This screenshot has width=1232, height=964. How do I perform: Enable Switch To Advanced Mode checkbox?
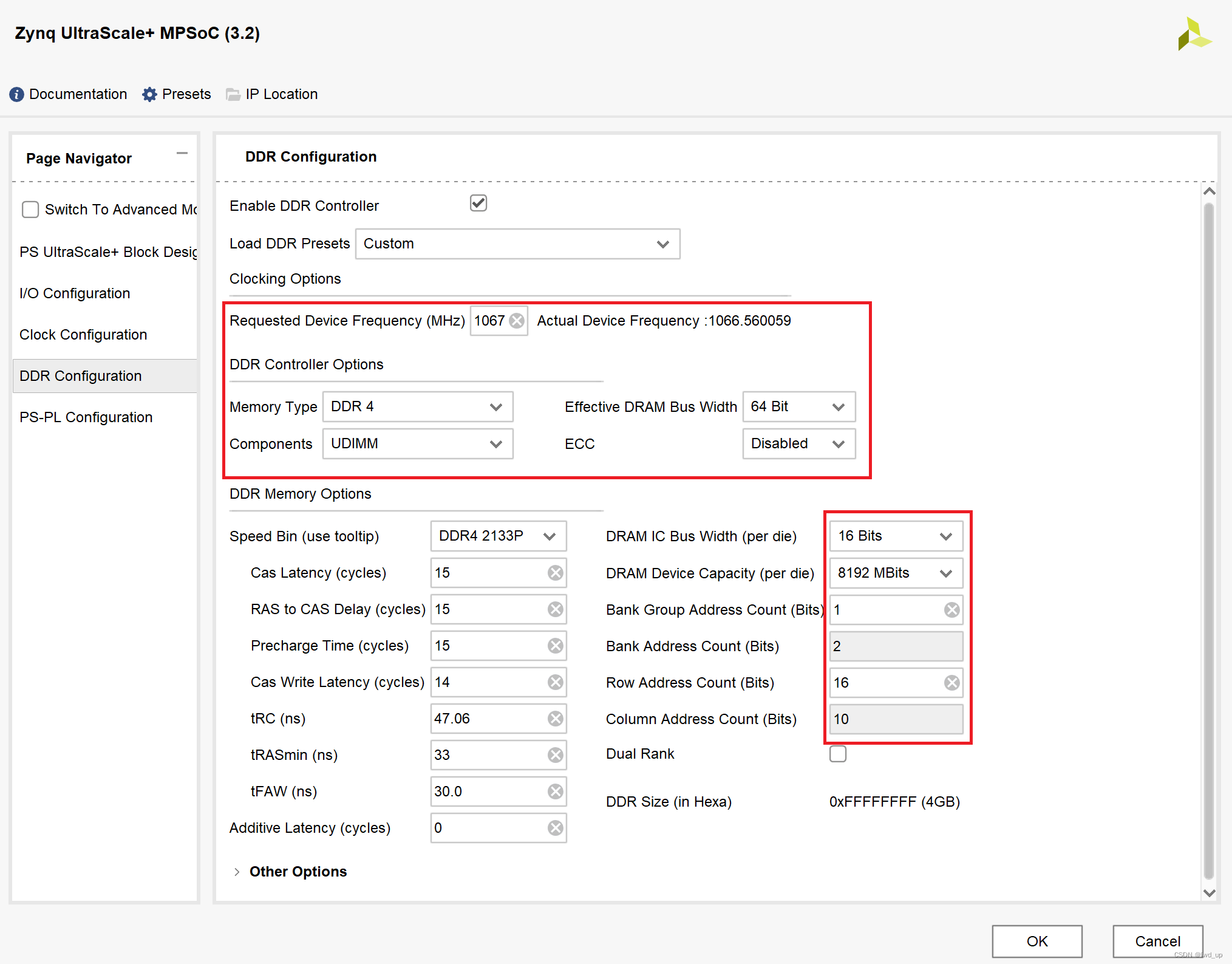coord(30,210)
